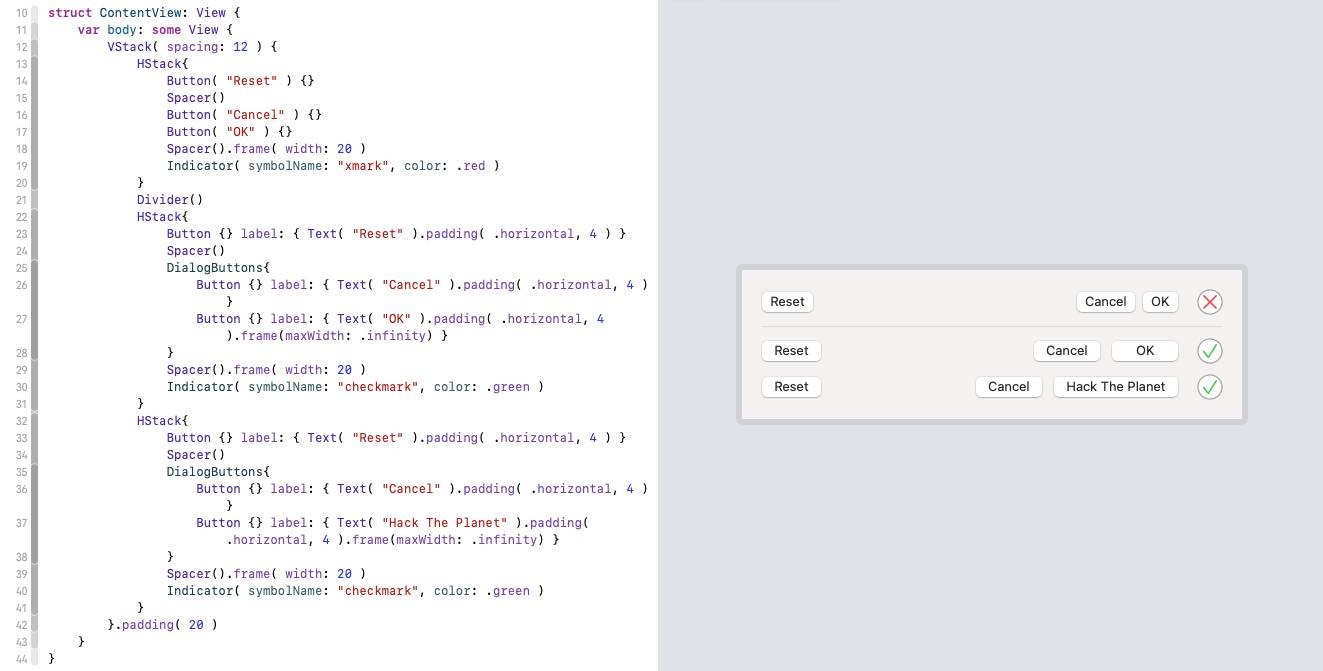Click the Button( "OK" ) code on line 17

(229, 132)
